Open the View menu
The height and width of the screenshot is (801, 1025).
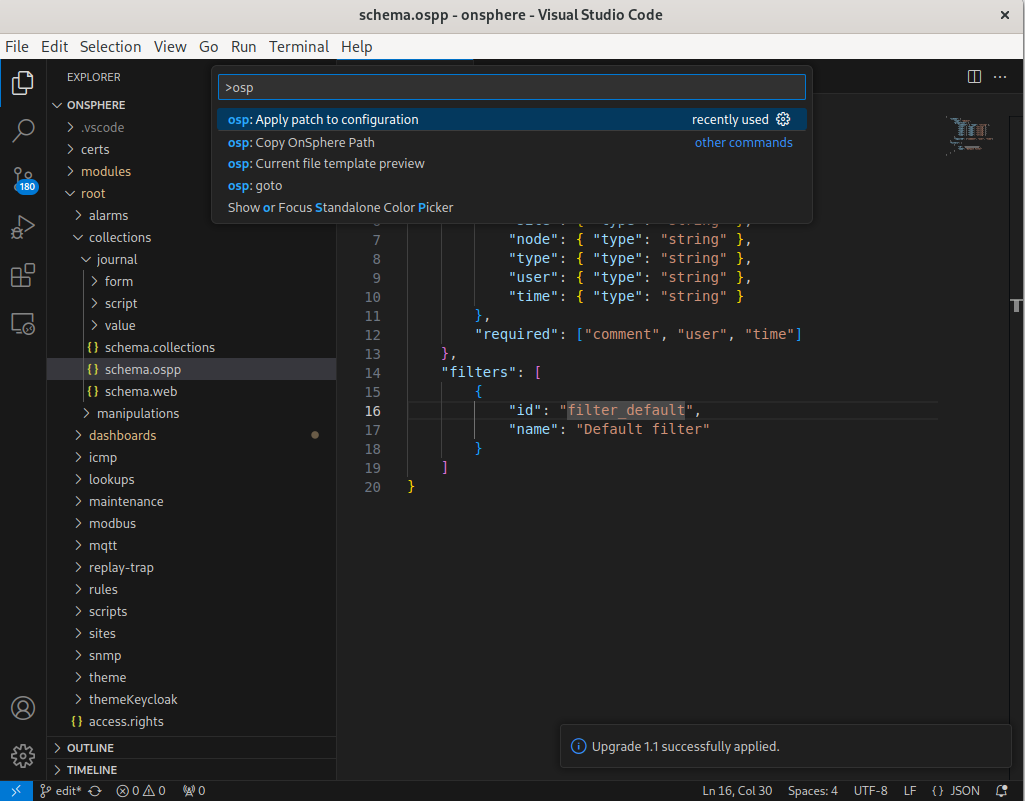click(x=170, y=46)
